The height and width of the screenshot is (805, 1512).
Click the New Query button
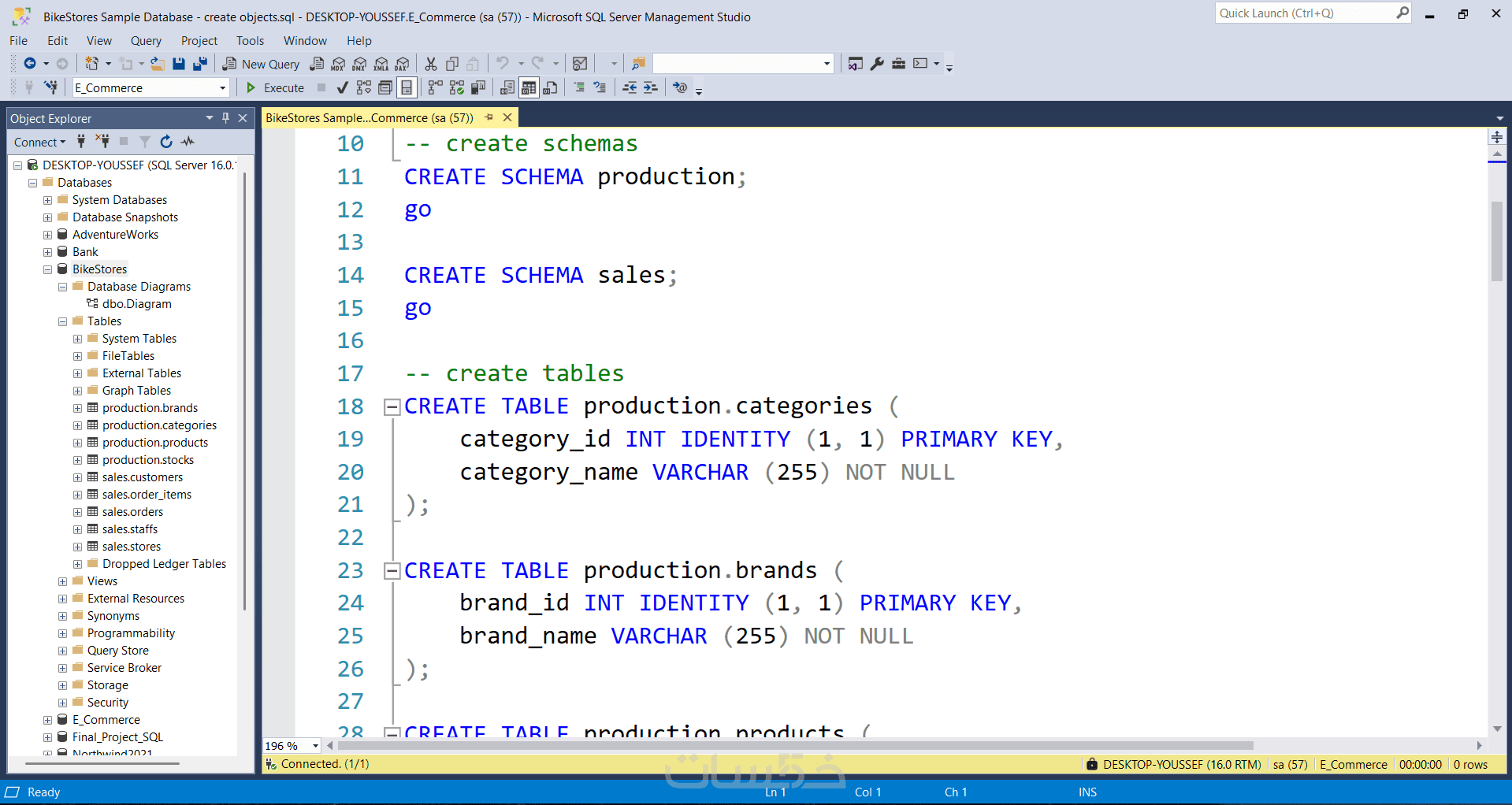(x=262, y=64)
